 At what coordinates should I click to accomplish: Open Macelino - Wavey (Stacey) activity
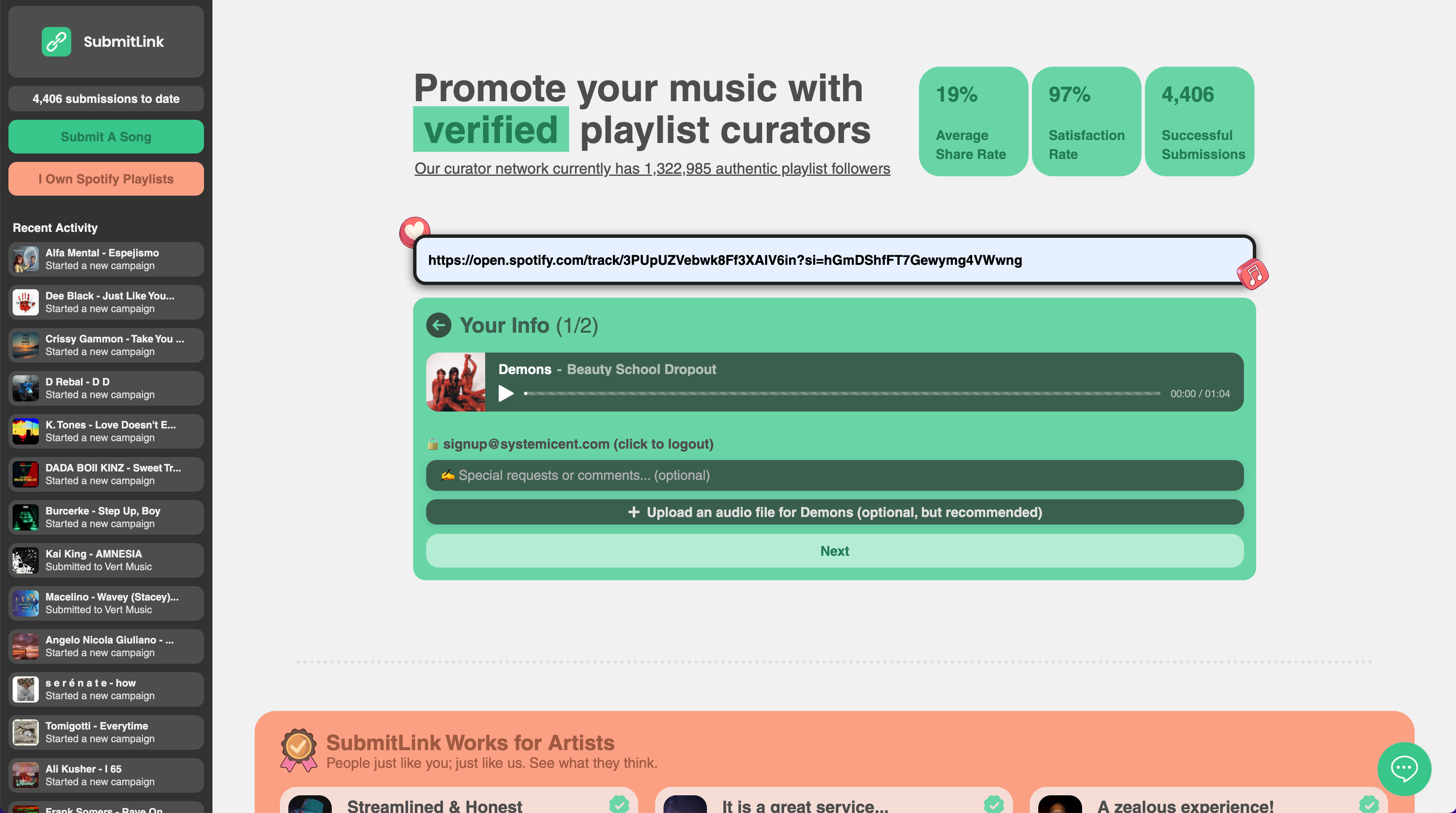106,603
